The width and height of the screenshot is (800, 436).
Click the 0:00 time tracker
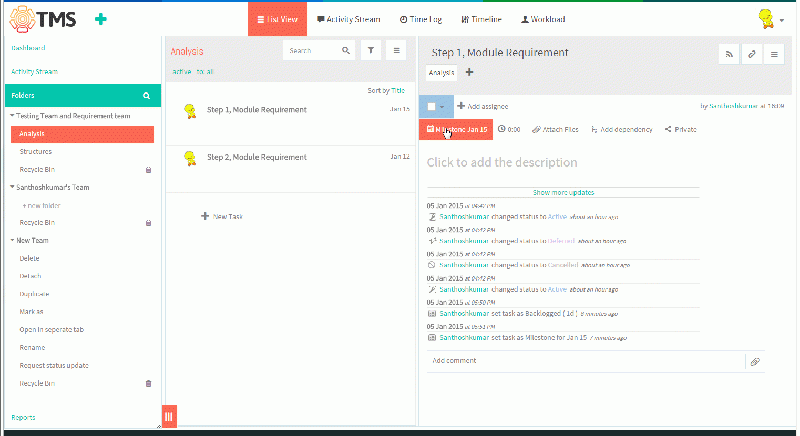[x=509, y=130]
